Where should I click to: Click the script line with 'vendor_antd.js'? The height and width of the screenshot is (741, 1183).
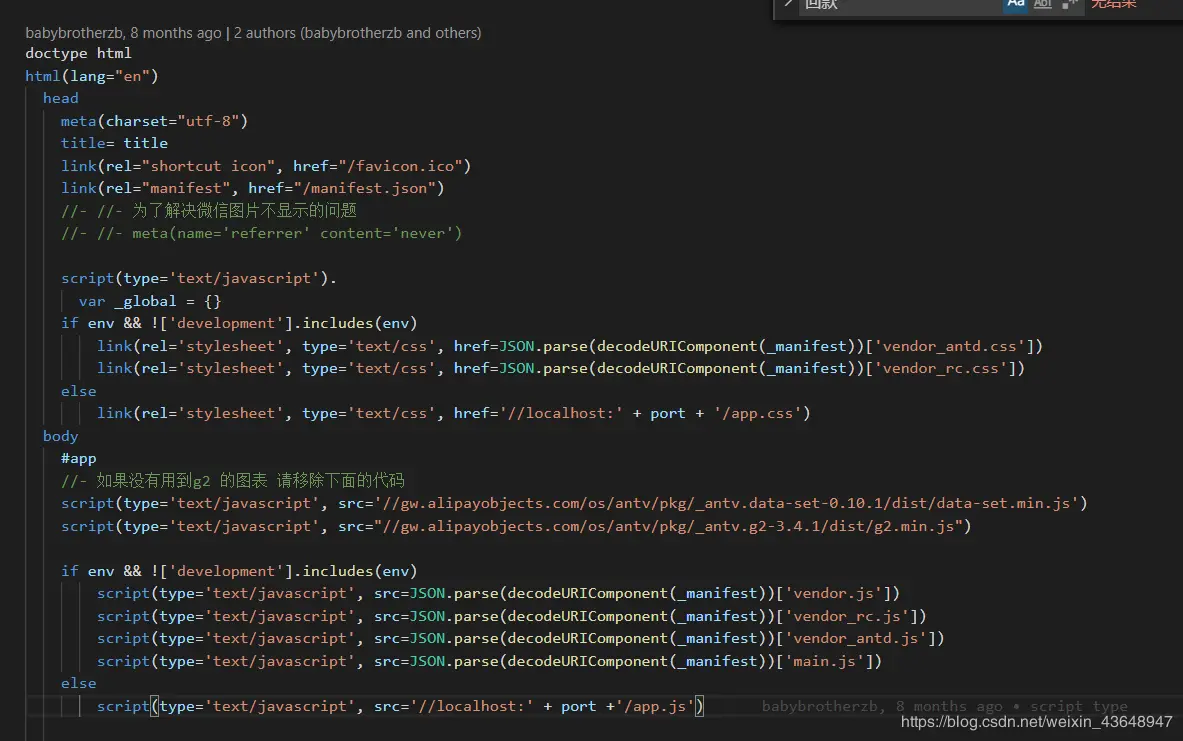pos(521,638)
